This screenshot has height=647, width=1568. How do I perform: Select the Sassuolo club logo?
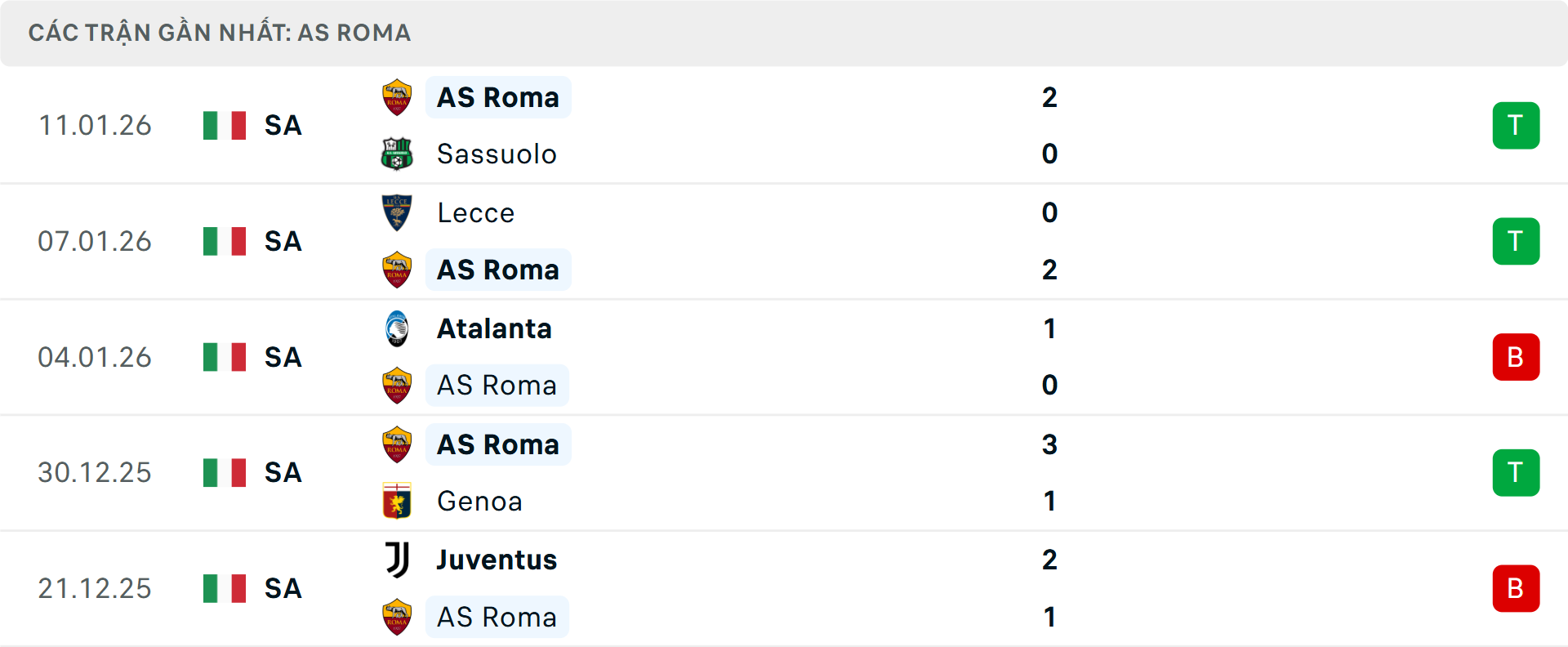(397, 154)
